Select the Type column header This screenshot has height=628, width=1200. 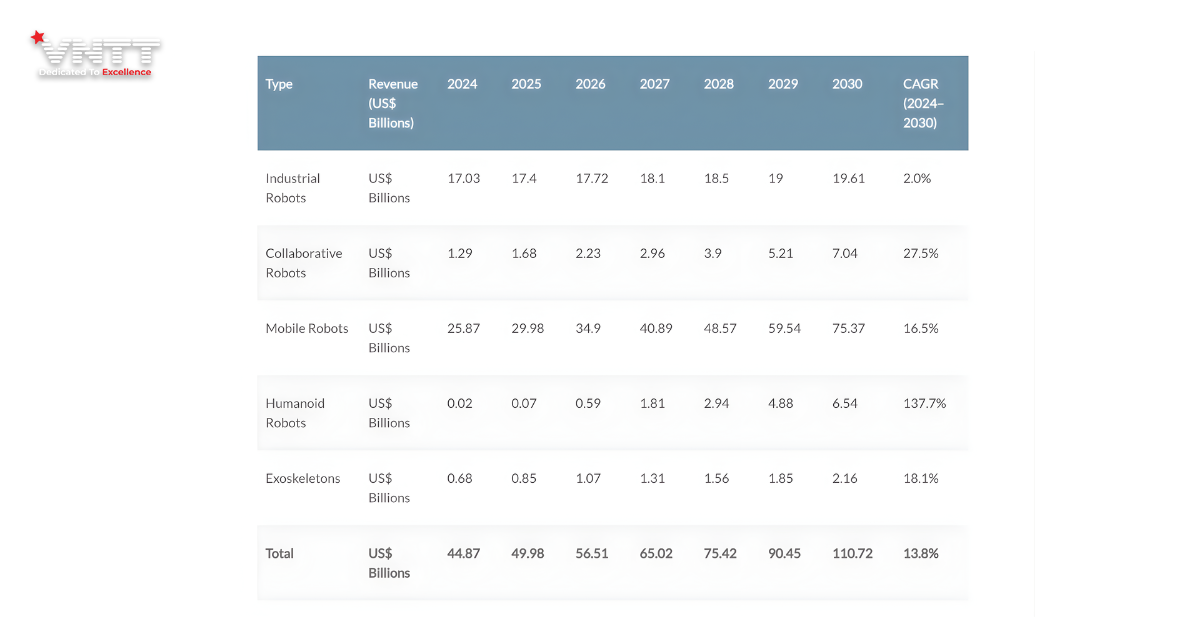coord(279,84)
